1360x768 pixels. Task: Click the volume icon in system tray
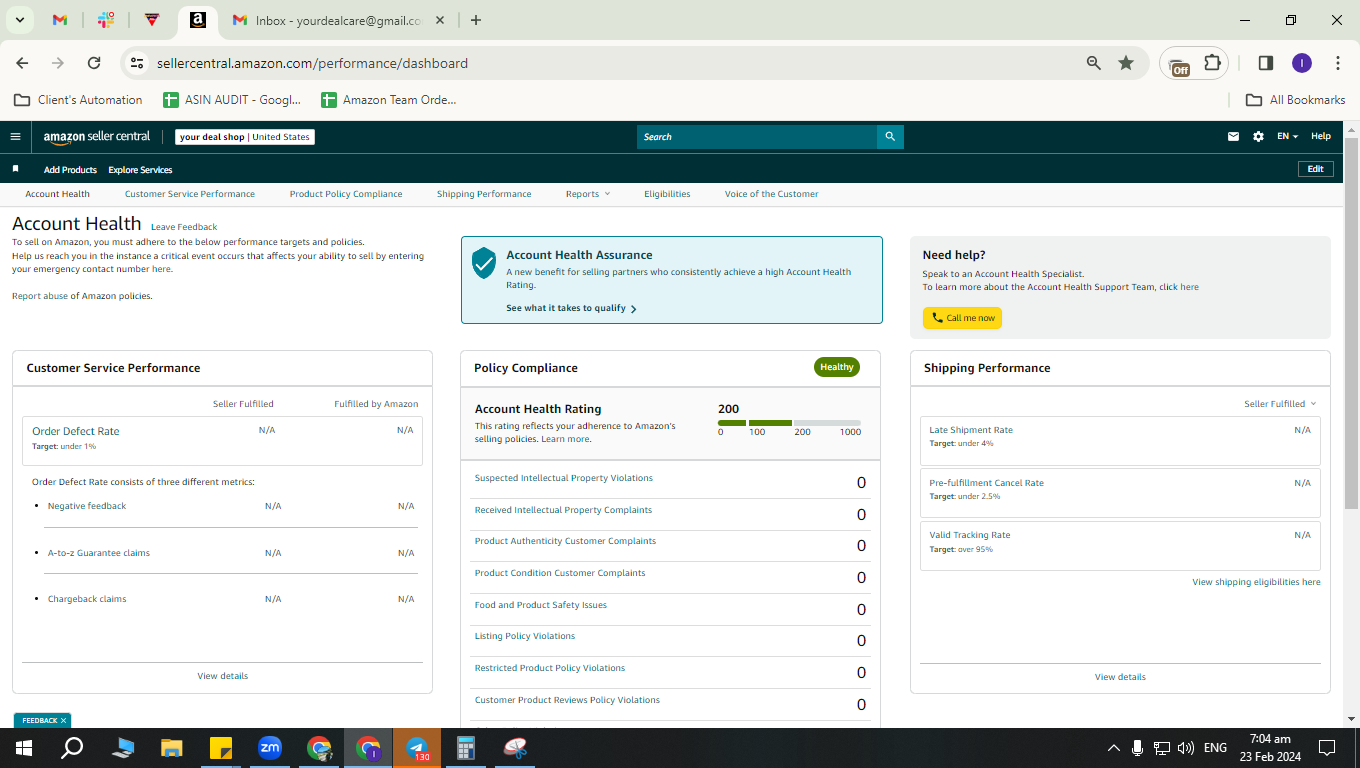click(1186, 748)
